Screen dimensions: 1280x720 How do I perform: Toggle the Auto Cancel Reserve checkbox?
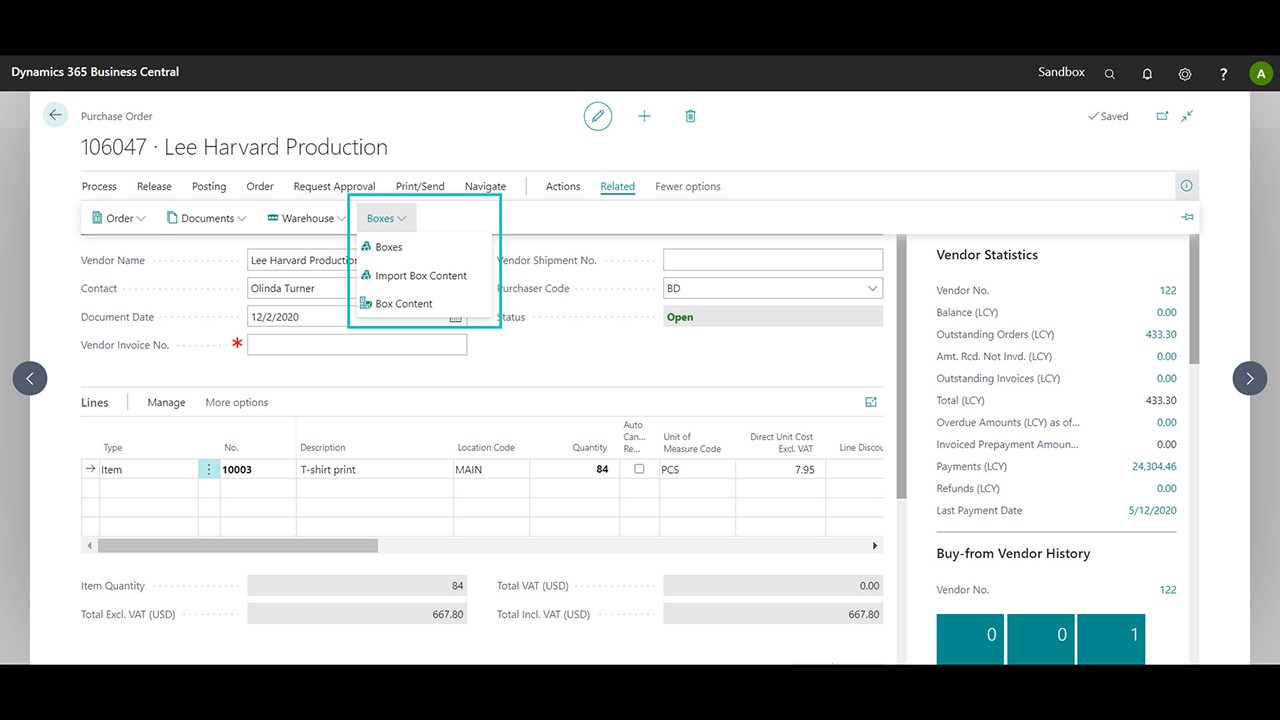(x=639, y=469)
